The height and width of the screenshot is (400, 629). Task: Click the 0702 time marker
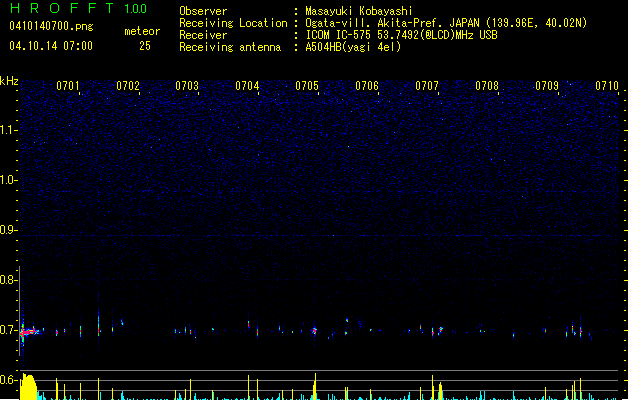point(128,86)
